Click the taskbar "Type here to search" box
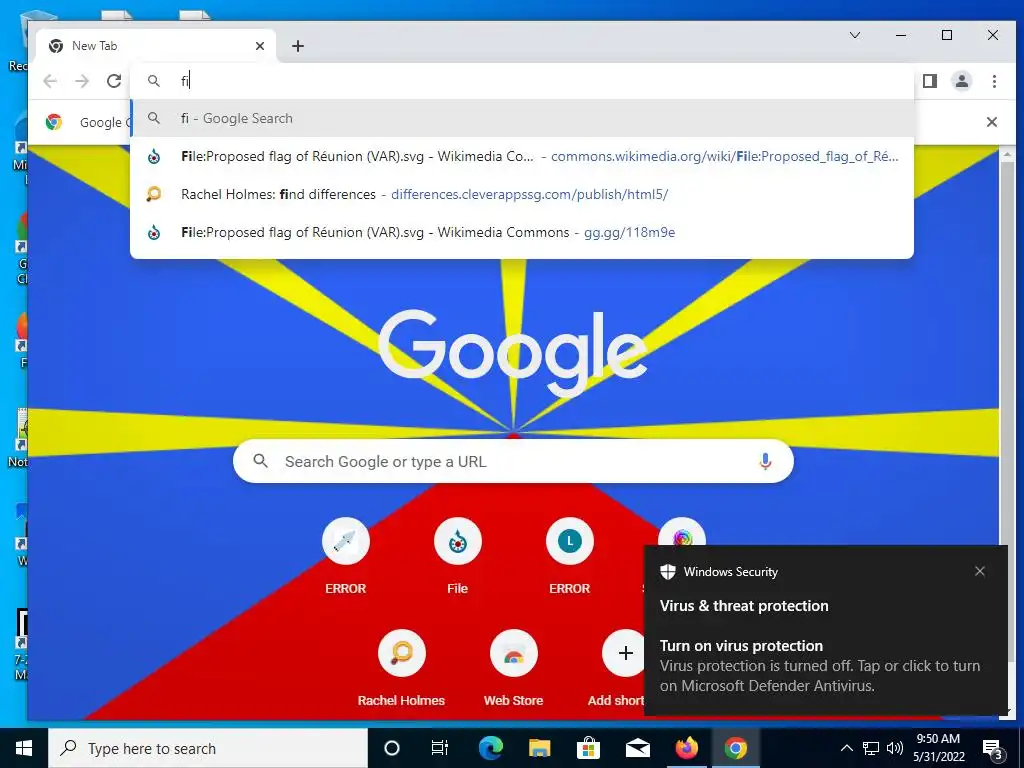Viewport: 1024px width, 768px height. point(208,748)
